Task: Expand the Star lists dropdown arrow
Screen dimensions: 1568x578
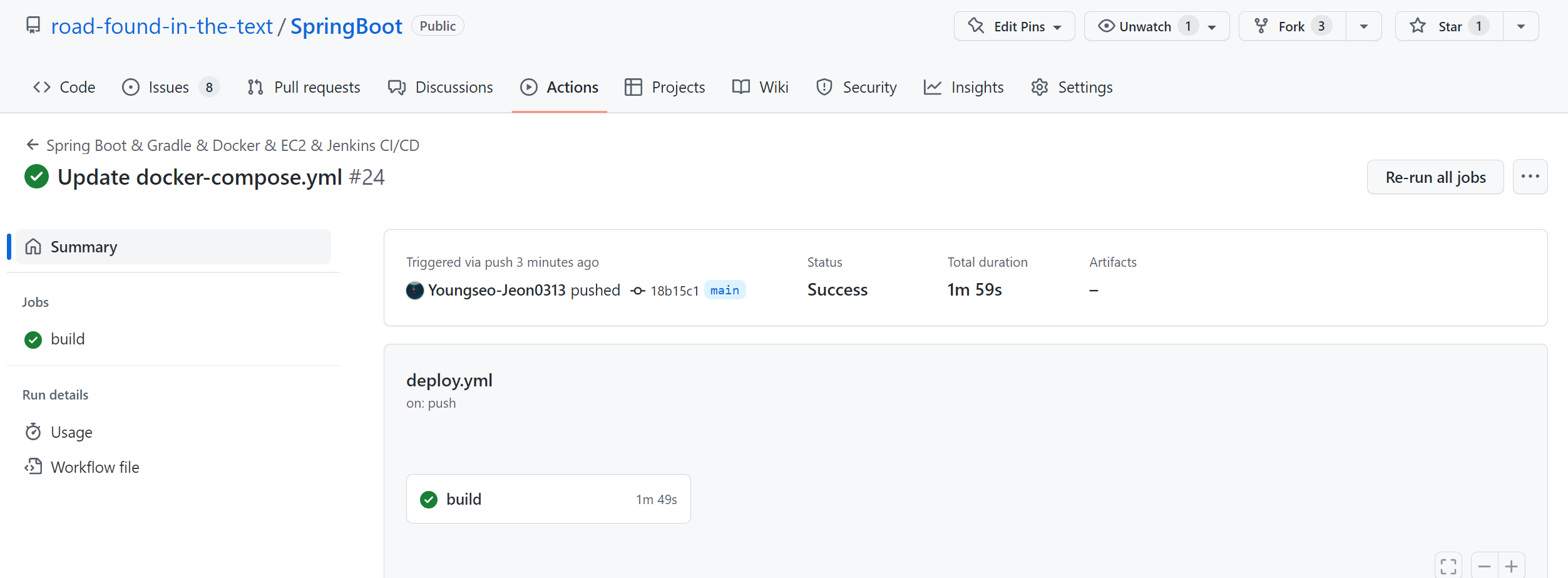Action: (x=1521, y=27)
